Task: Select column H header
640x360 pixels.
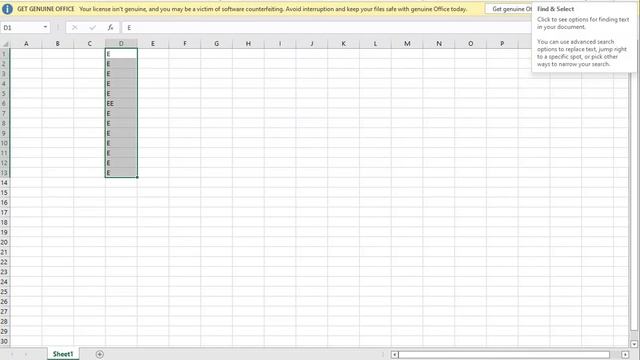Action: tap(248, 44)
